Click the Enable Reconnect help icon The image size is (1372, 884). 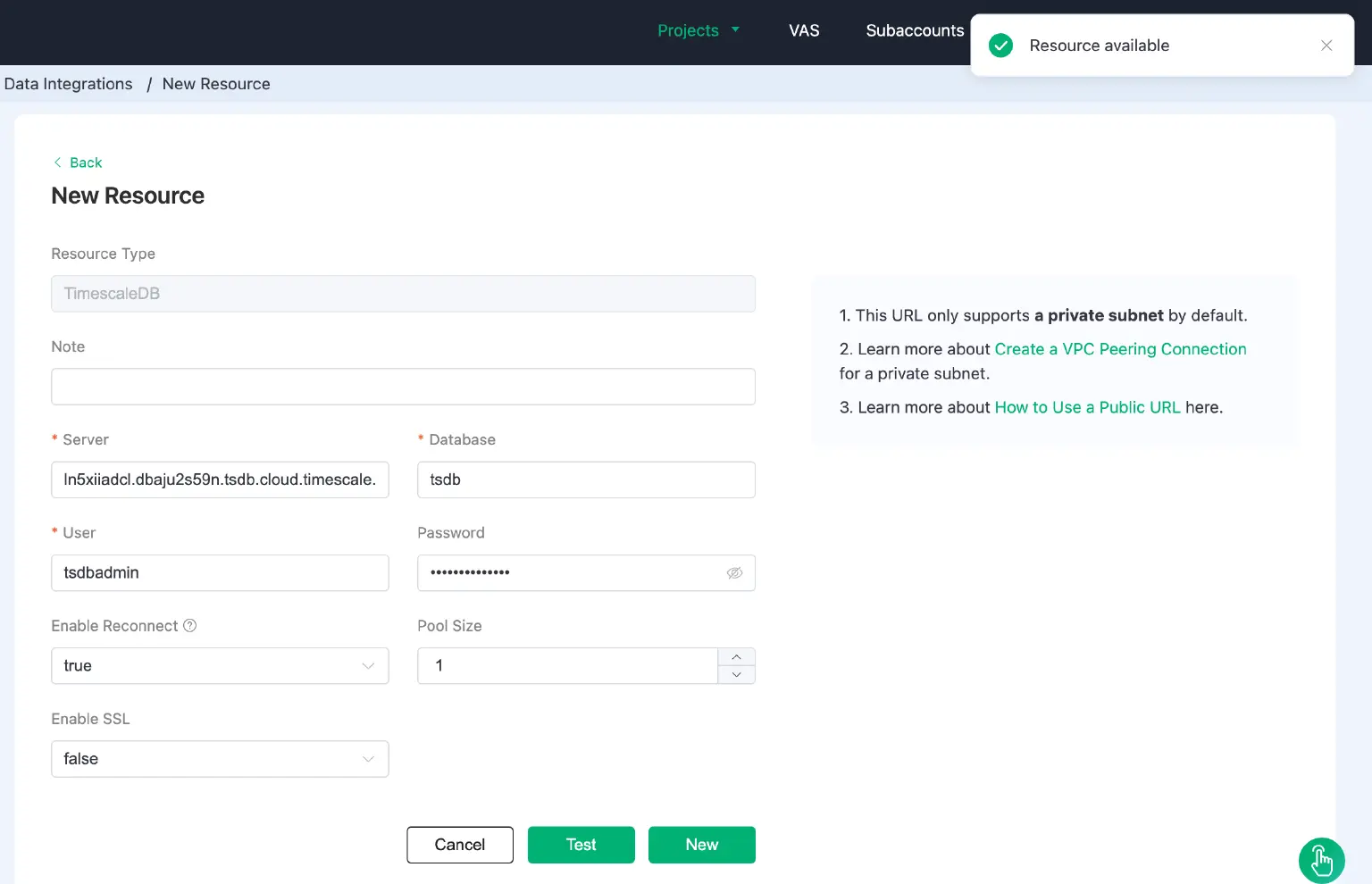coord(190,625)
